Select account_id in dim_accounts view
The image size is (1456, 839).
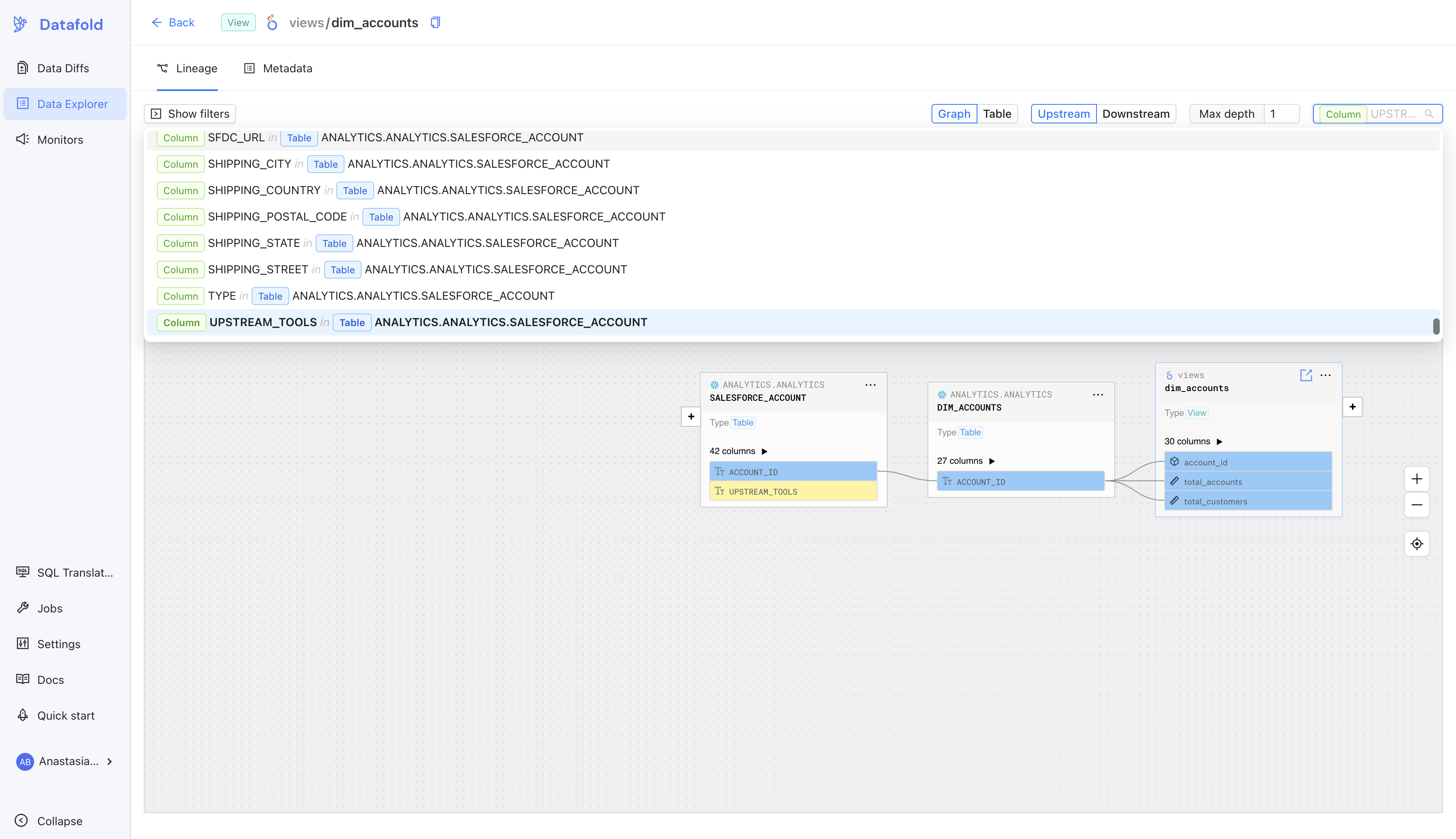1248,462
